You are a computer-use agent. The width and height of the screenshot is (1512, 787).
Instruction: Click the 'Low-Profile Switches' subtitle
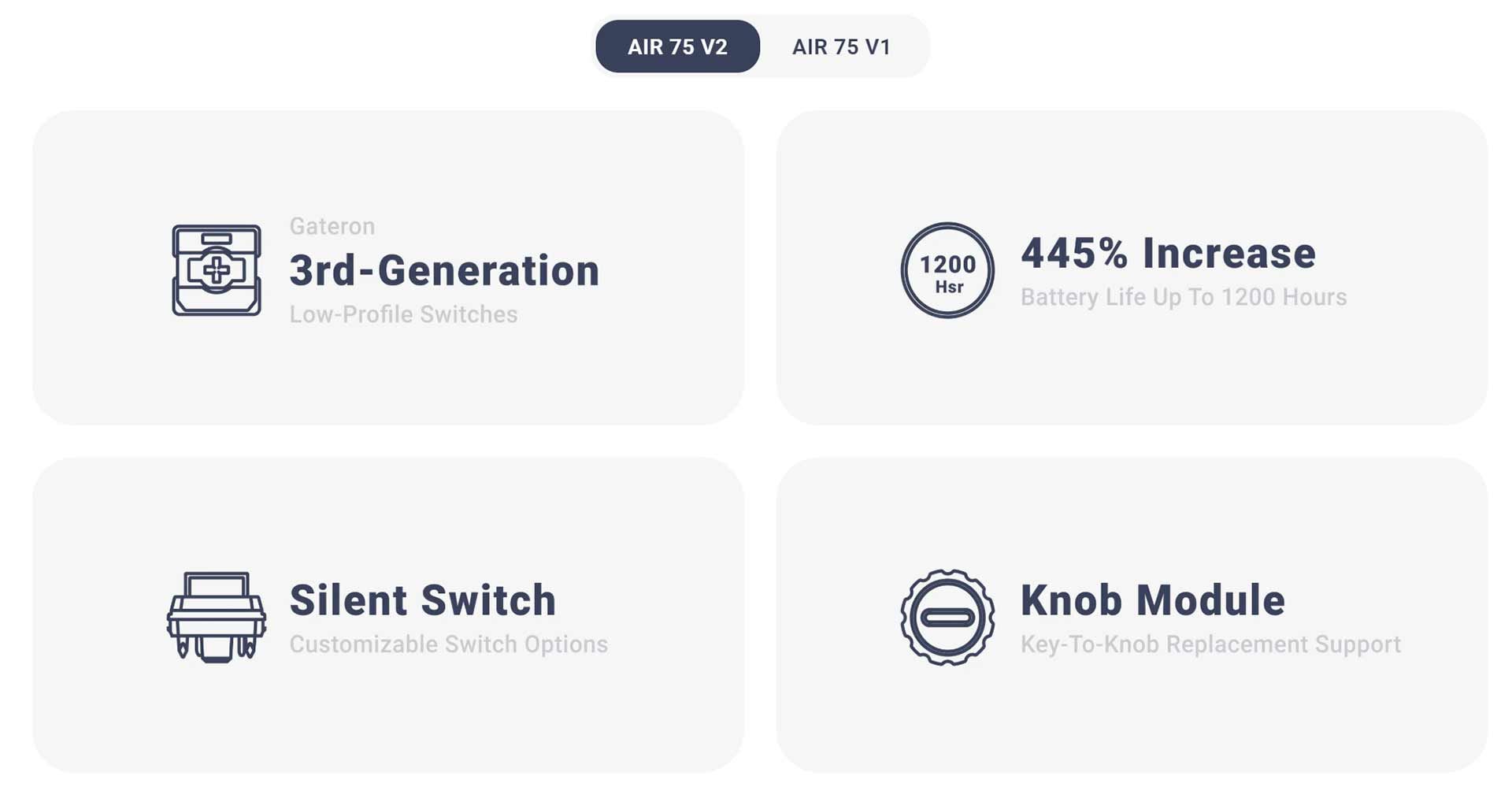pyautogui.click(x=403, y=314)
